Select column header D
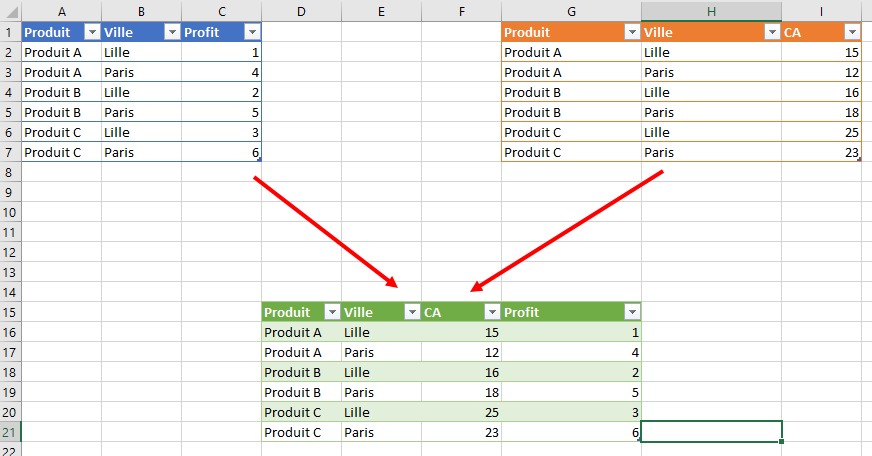 click(301, 11)
